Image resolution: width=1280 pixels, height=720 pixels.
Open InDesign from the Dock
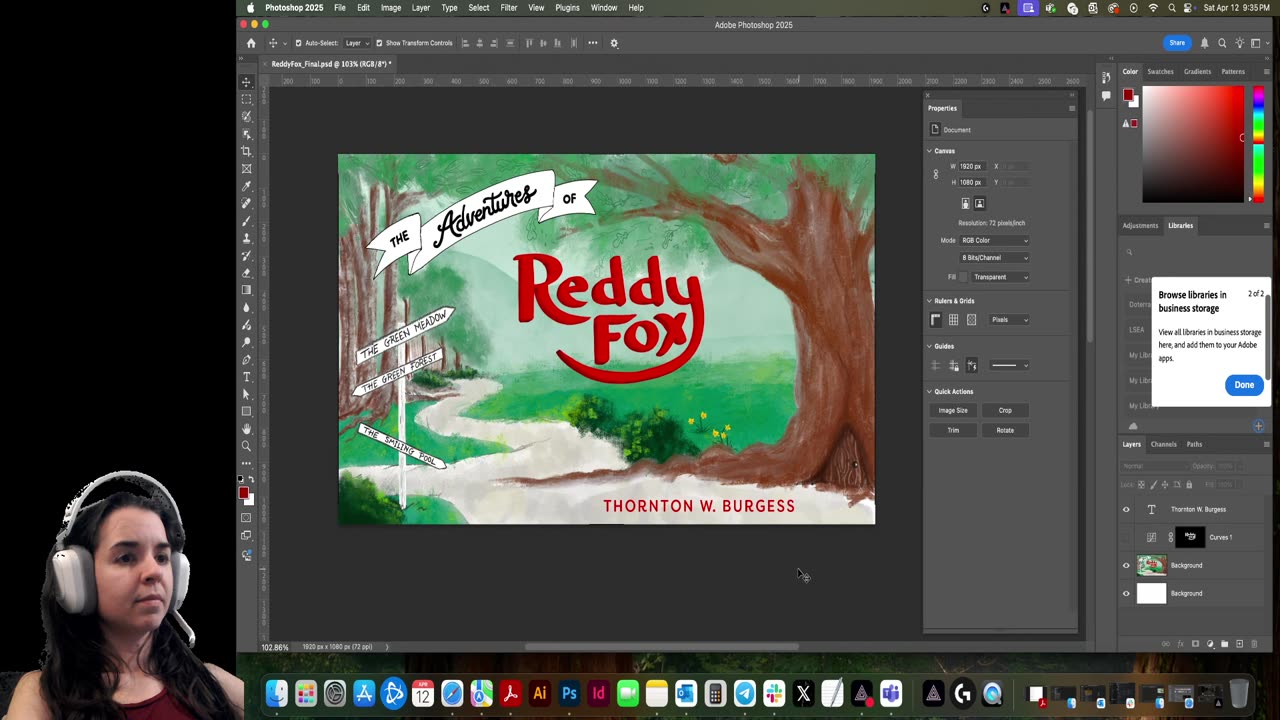[x=598, y=693]
